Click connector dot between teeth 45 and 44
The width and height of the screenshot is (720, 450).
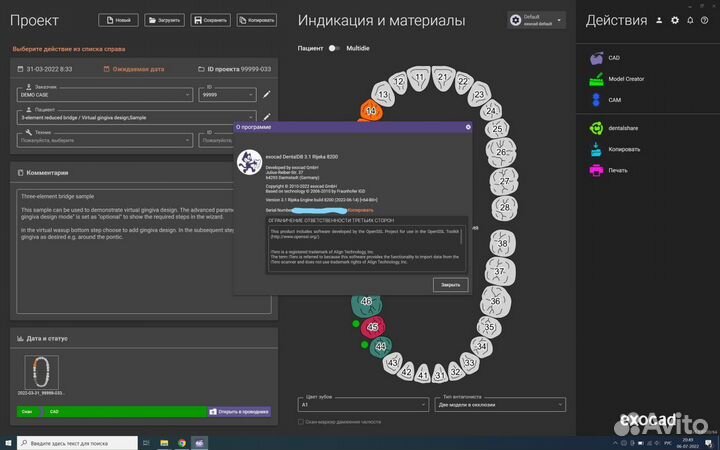pos(365,344)
